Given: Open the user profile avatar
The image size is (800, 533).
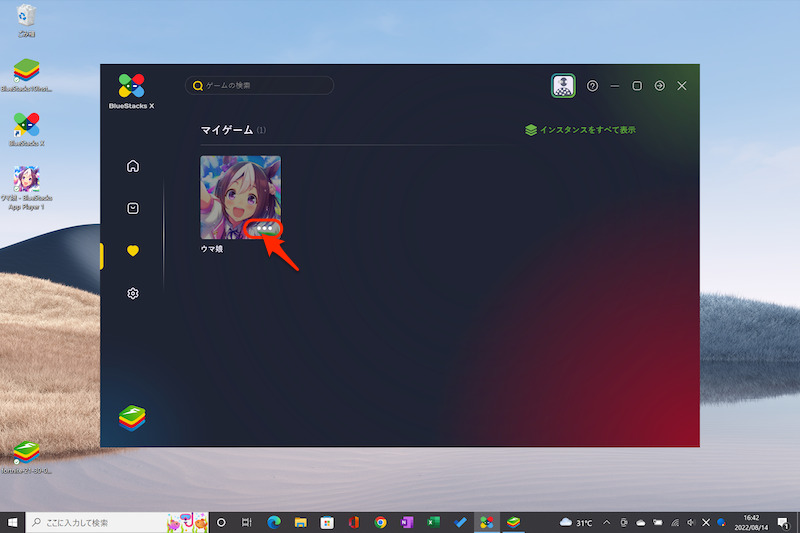Looking at the screenshot, I should pyautogui.click(x=563, y=86).
